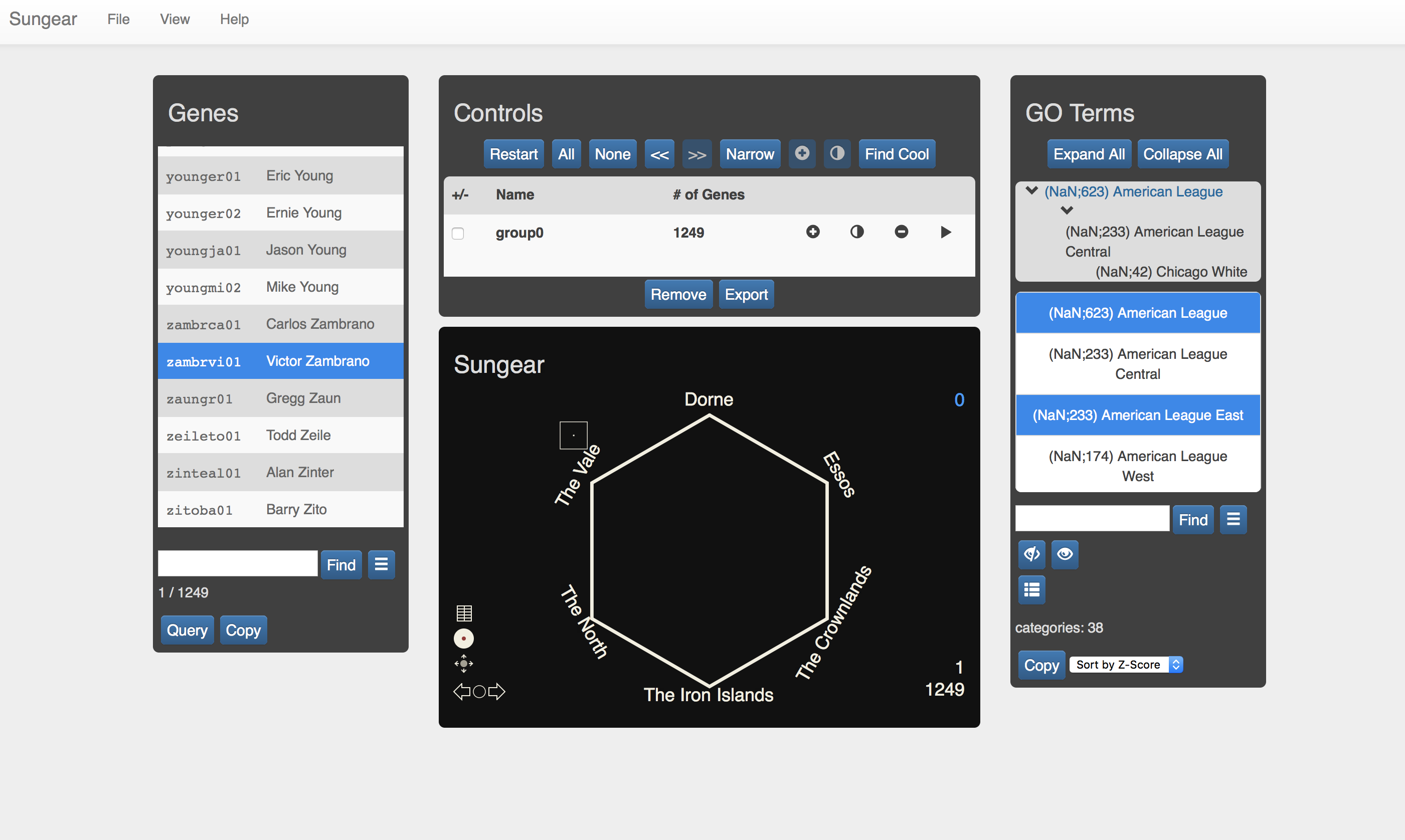
Task: Click the four-arrow move icon in Sungear
Action: pyautogui.click(x=464, y=664)
